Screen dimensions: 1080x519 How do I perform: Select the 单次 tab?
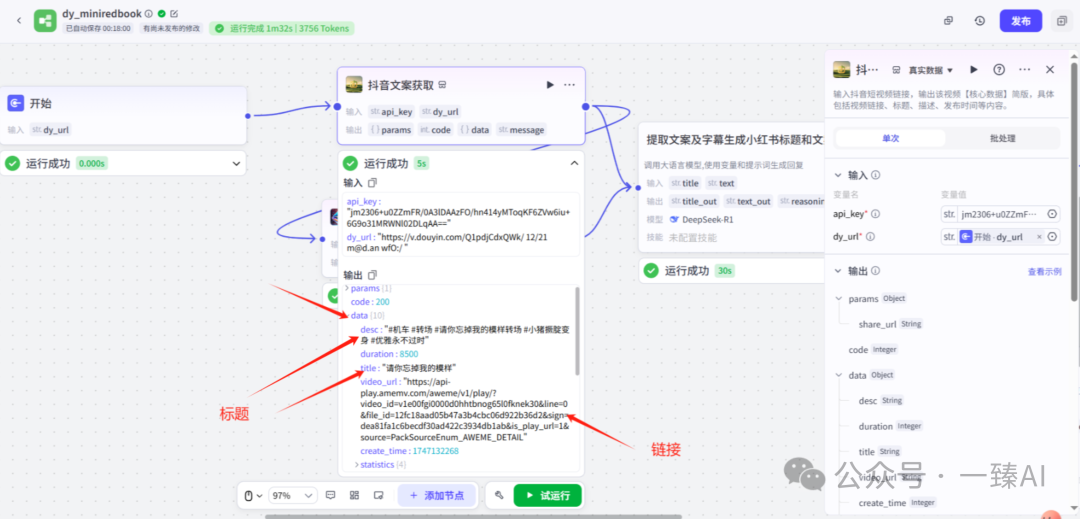[891, 138]
